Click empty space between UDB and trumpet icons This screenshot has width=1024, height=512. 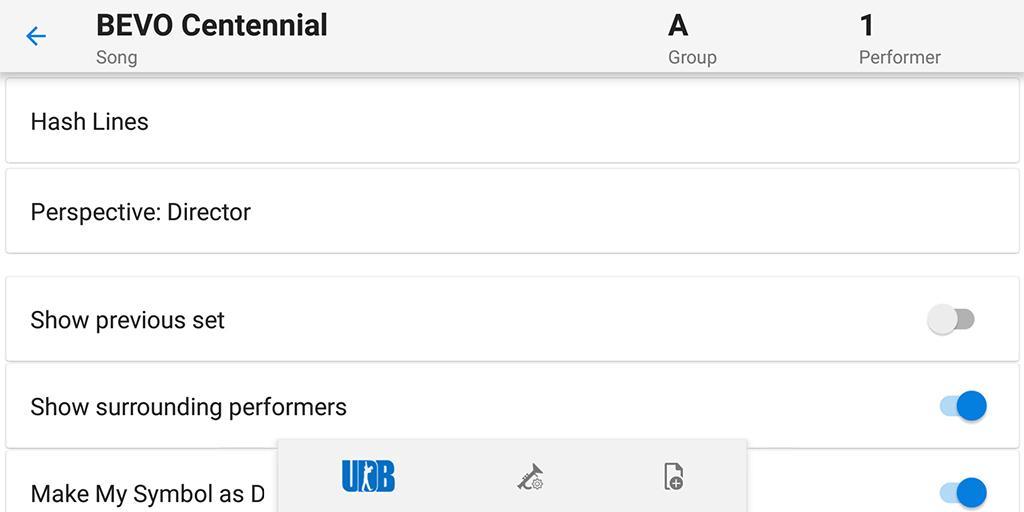(456, 476)
